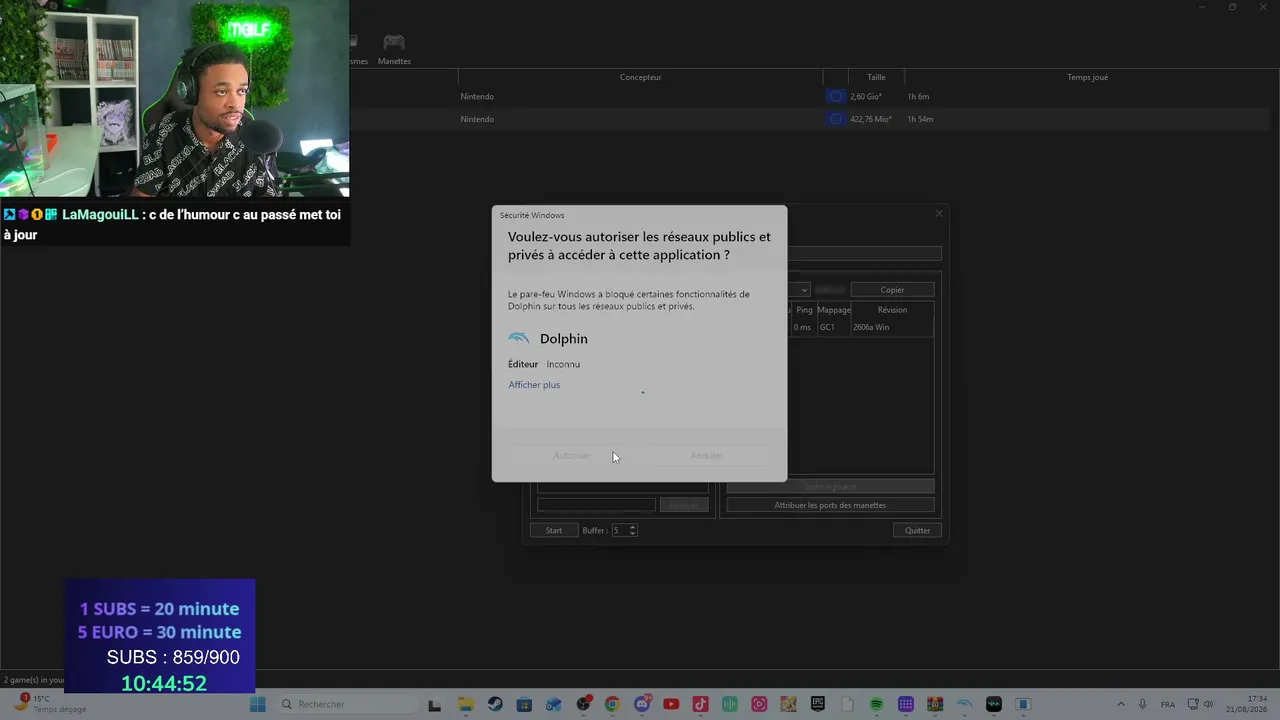This screenshot has height=720, width=1280.
Task: Open the Windows Start menu
Action: [x=257, y=704]
